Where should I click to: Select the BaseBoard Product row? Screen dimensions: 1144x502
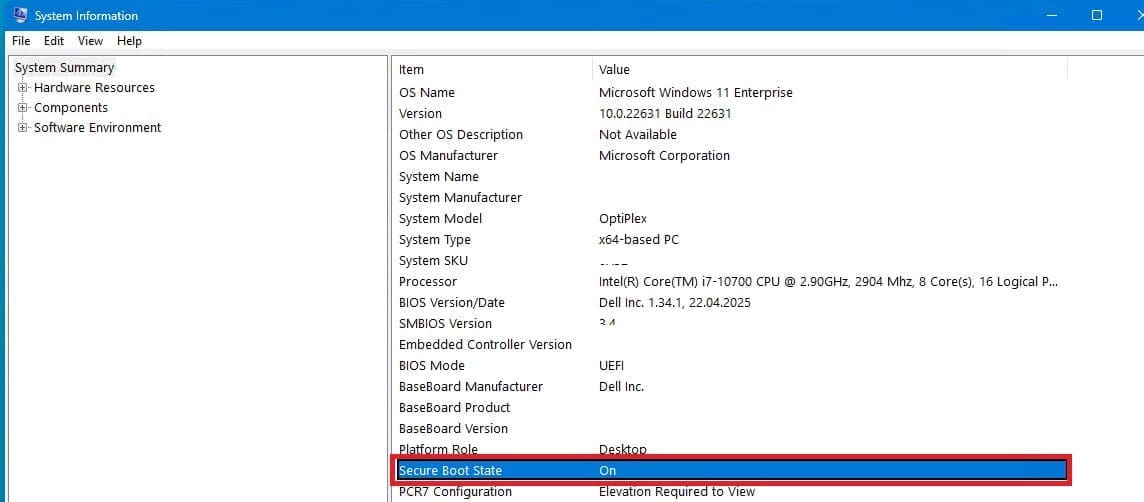[x=730, y=408]
